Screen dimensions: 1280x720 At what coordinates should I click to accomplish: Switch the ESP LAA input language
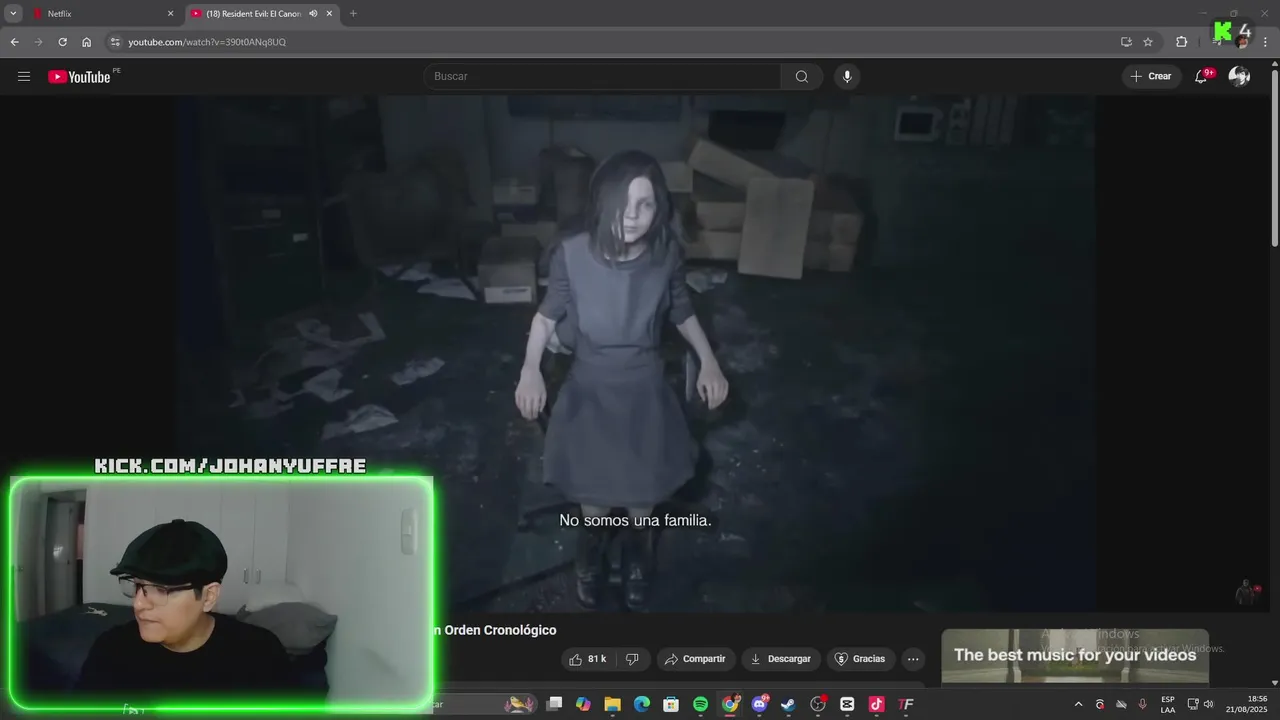point(1168,704)
